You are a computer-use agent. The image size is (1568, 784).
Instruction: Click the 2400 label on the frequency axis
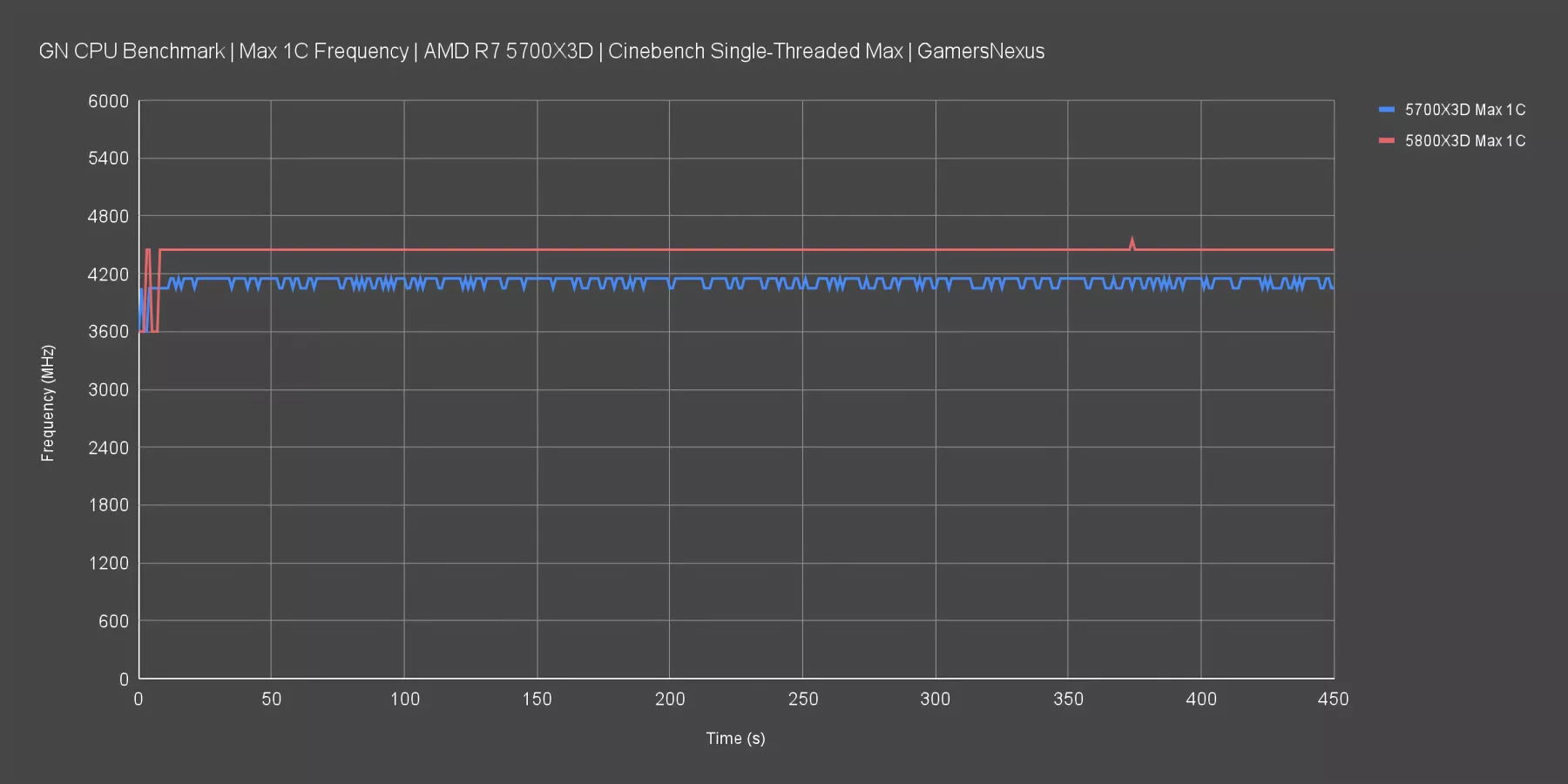[108, 448]
